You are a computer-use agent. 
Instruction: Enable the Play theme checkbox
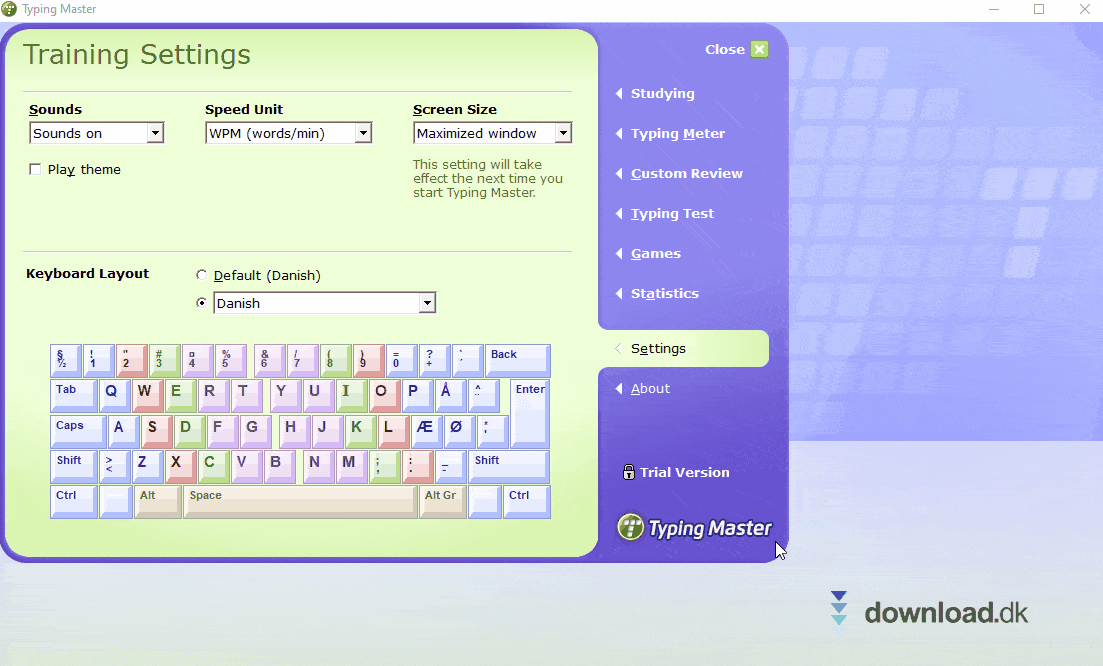tap(35, 169)
